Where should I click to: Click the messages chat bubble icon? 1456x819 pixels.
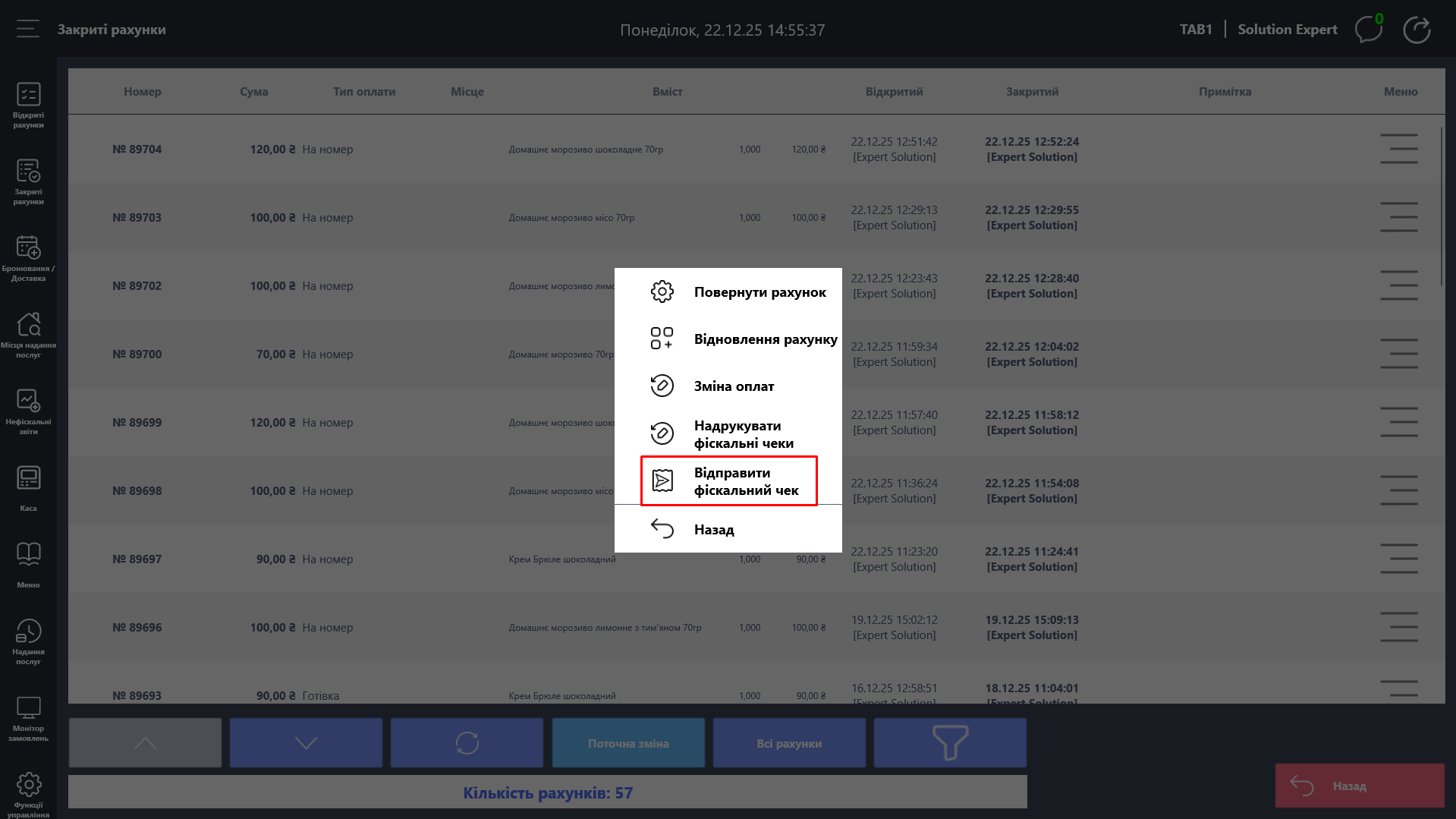[1368, 30]
